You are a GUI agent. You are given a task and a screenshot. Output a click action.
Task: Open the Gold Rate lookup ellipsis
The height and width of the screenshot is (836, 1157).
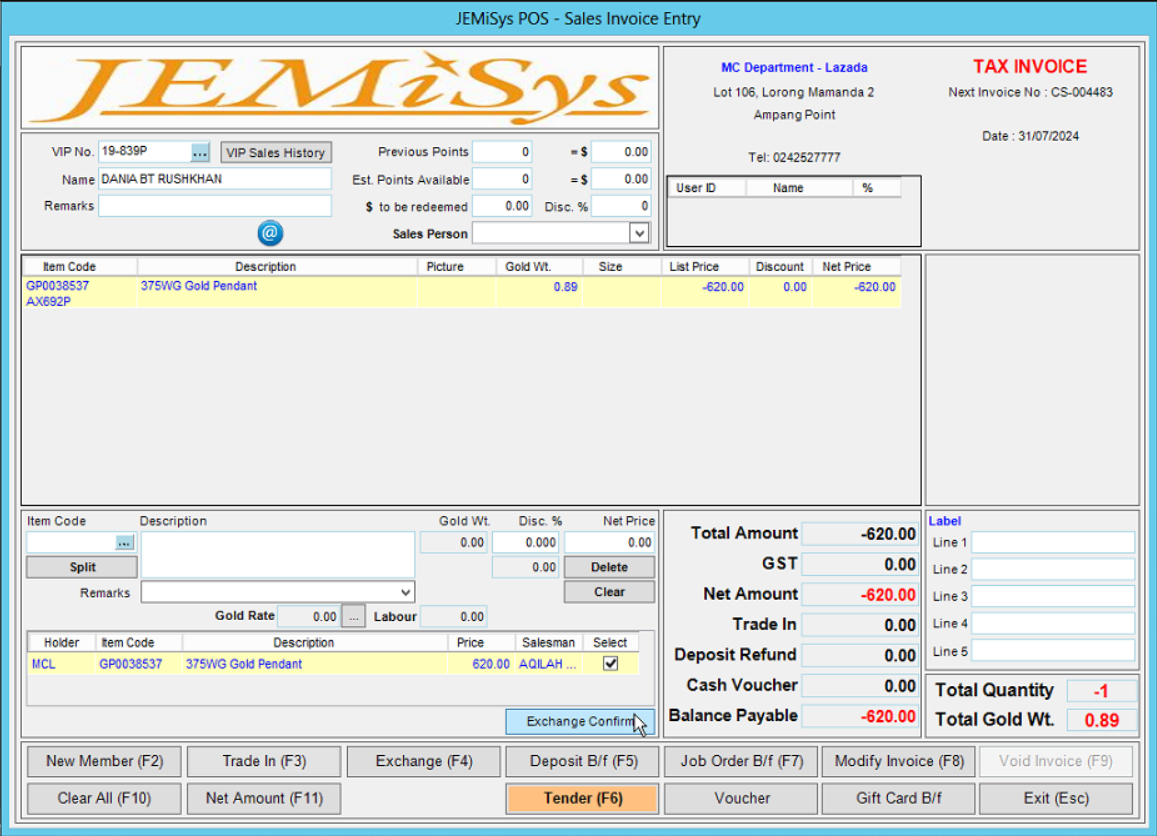[x=353, y=616]
